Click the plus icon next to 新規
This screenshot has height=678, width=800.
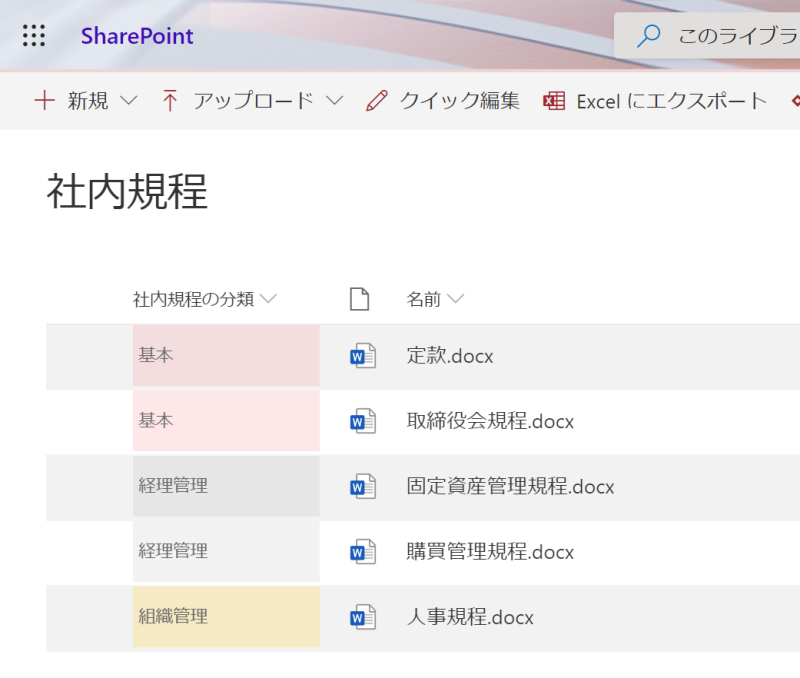click(43, 100)
